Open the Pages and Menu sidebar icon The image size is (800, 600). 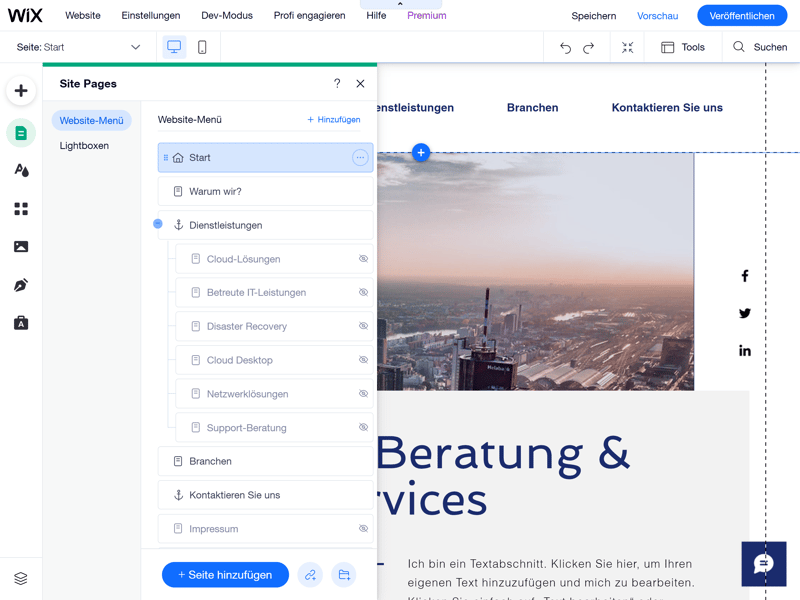coord(21,133)
